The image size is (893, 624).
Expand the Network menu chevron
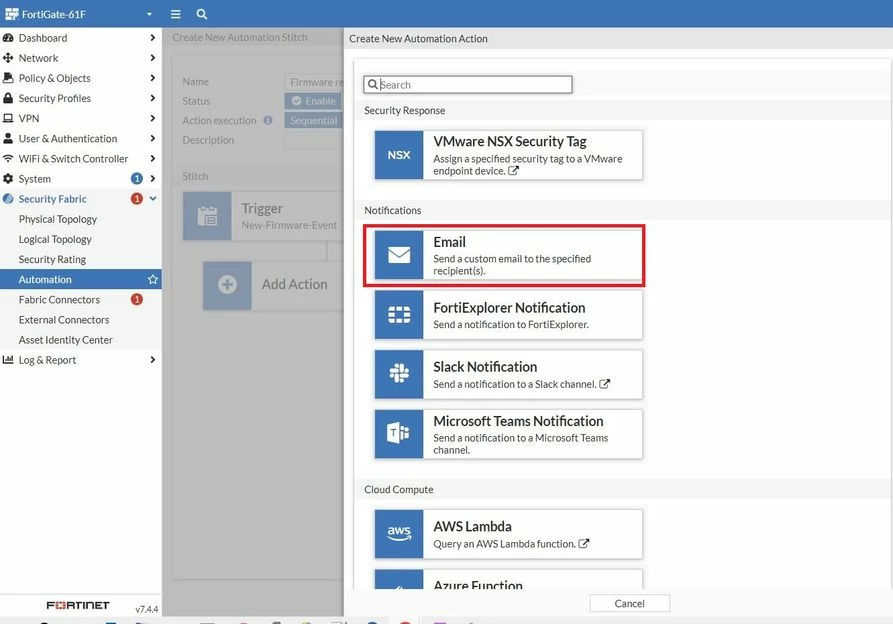tap(153, 58)
